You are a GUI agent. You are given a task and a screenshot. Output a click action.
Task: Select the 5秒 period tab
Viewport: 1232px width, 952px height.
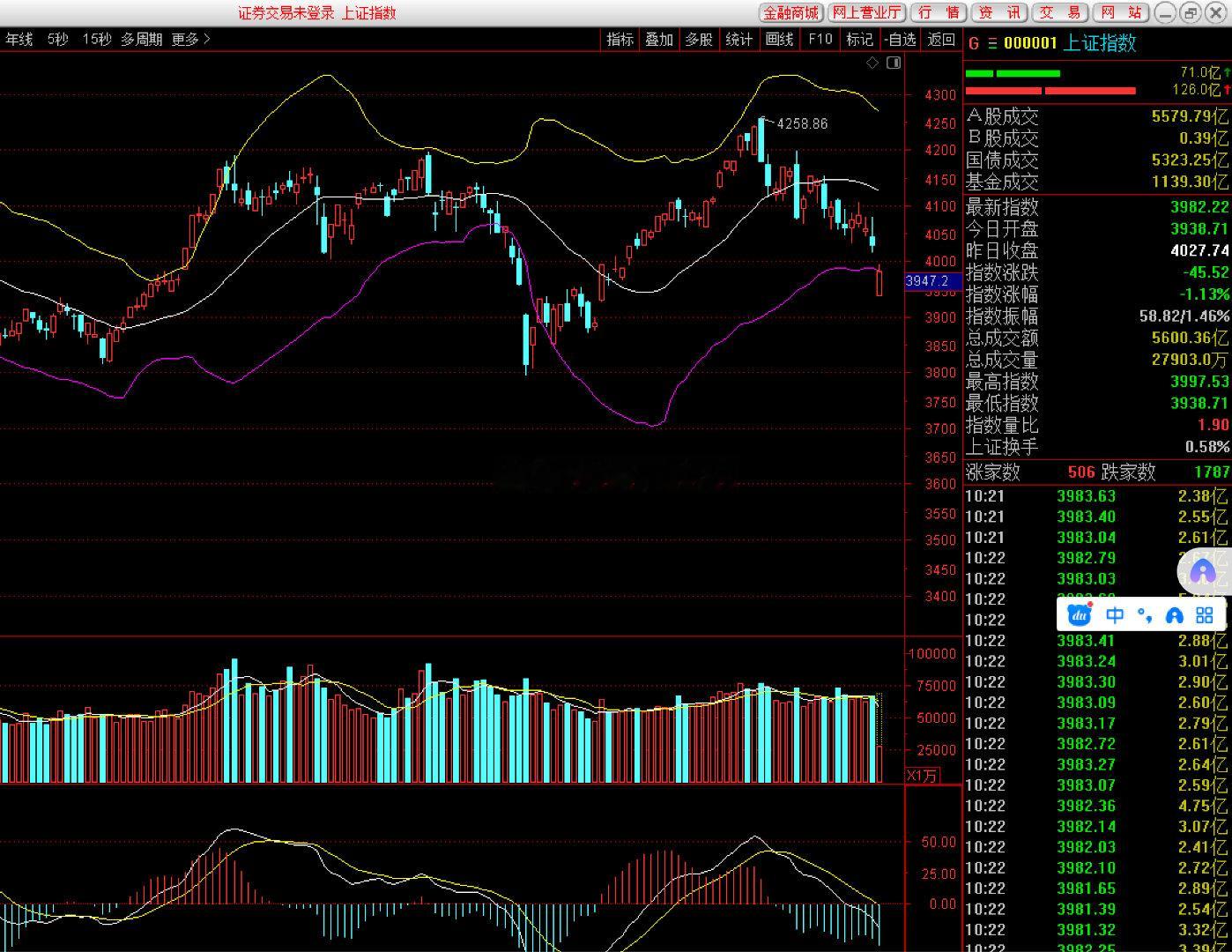57,39
